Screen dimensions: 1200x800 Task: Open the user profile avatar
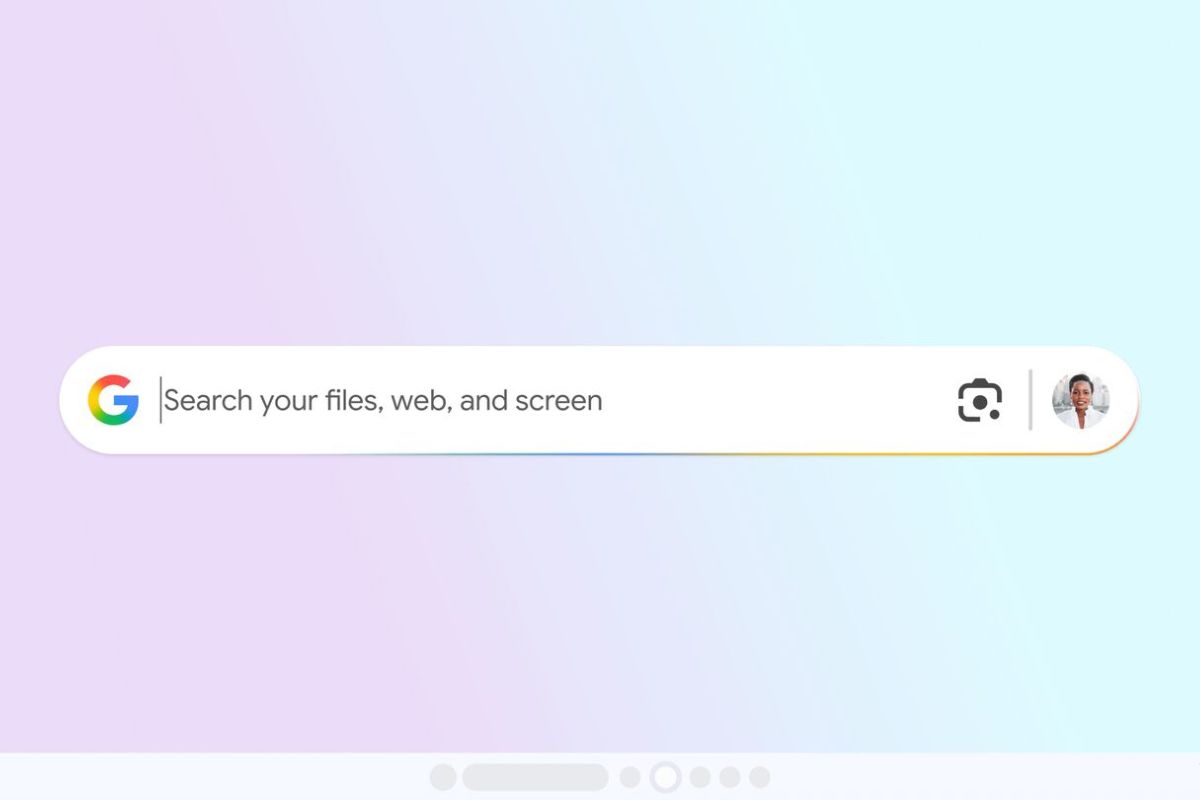click(1081, 401)
